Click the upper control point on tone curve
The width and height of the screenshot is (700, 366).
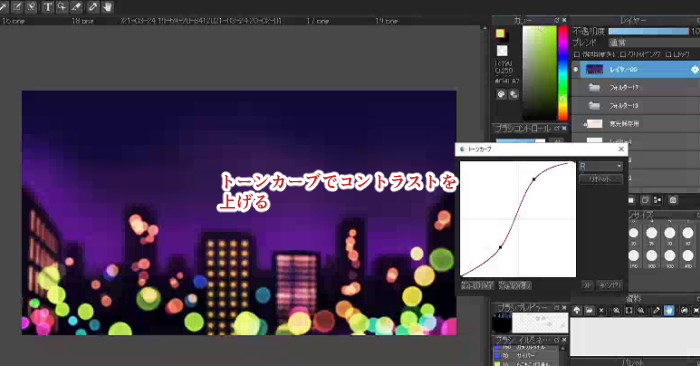coord(534,179)
